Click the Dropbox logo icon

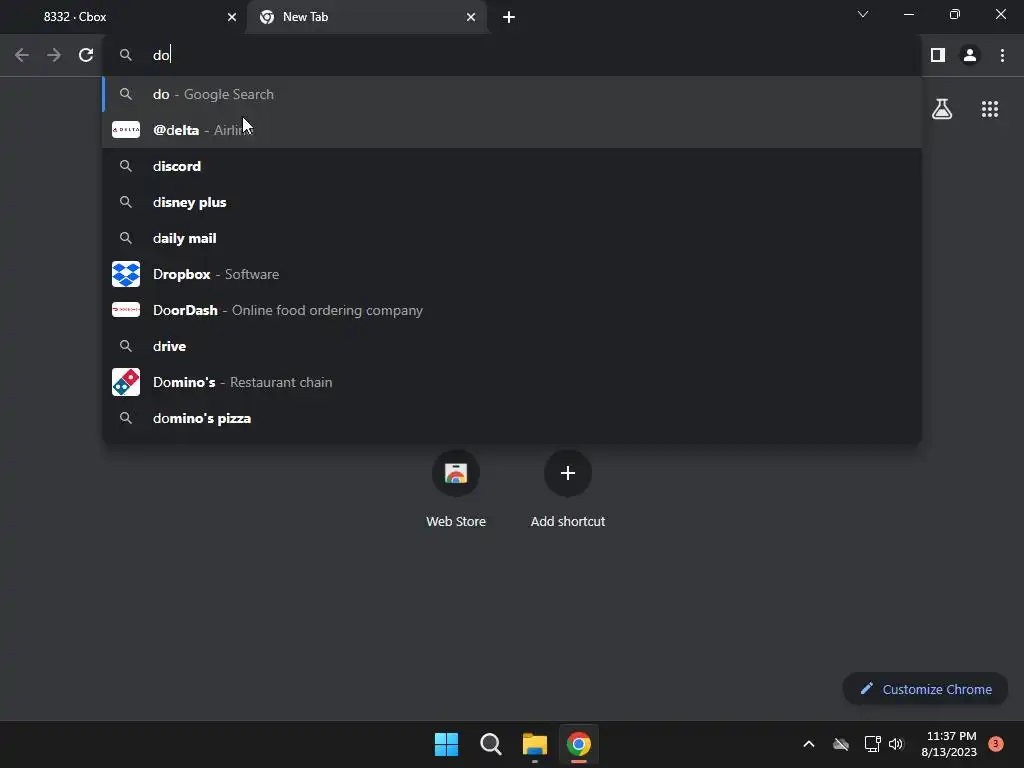126,274
